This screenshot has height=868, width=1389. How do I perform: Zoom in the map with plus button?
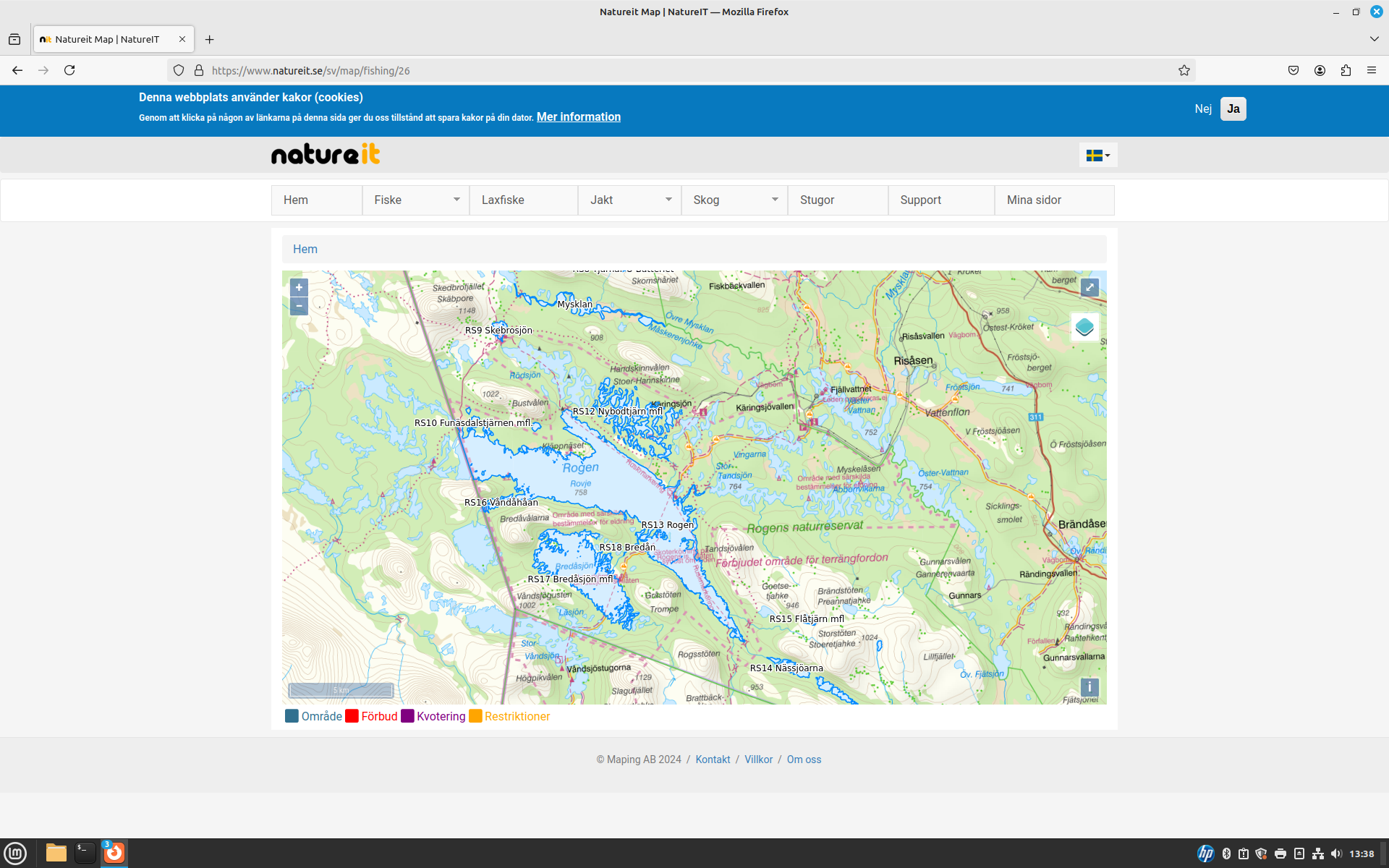299,287
